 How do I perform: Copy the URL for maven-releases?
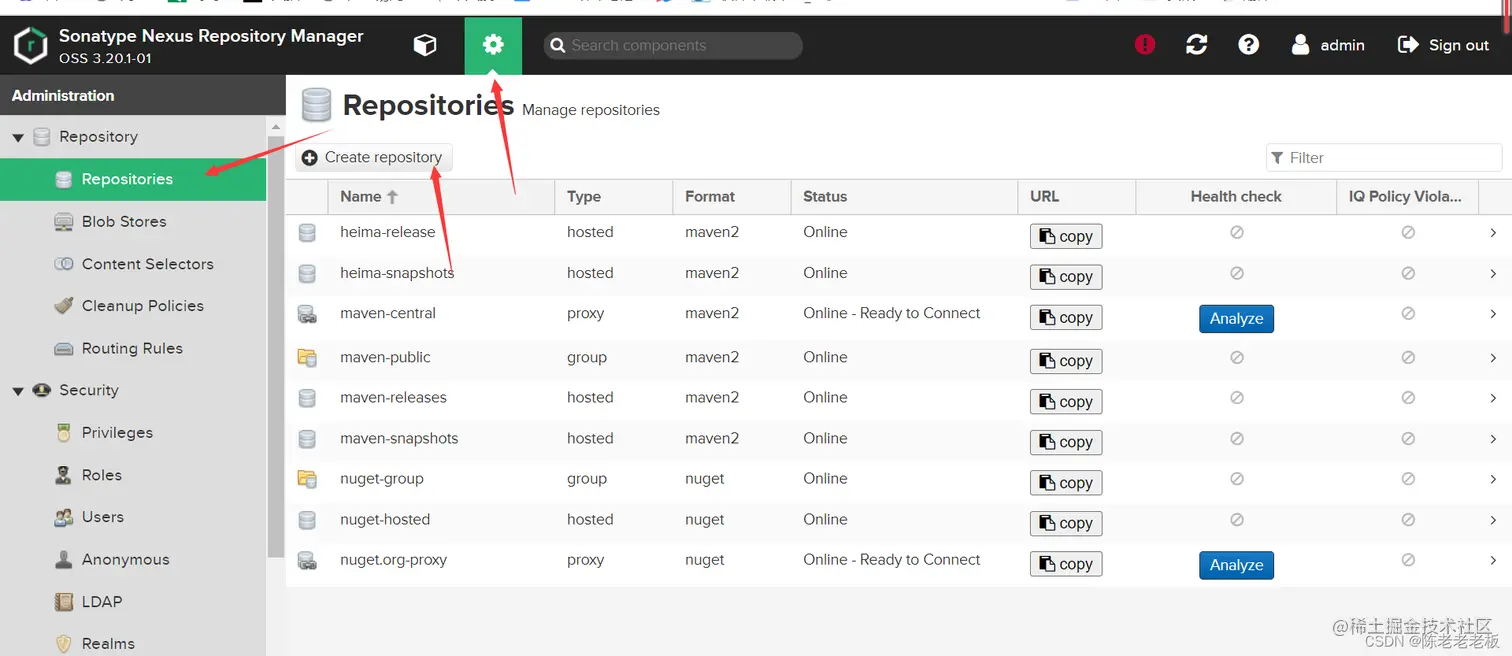(1066, 402)
